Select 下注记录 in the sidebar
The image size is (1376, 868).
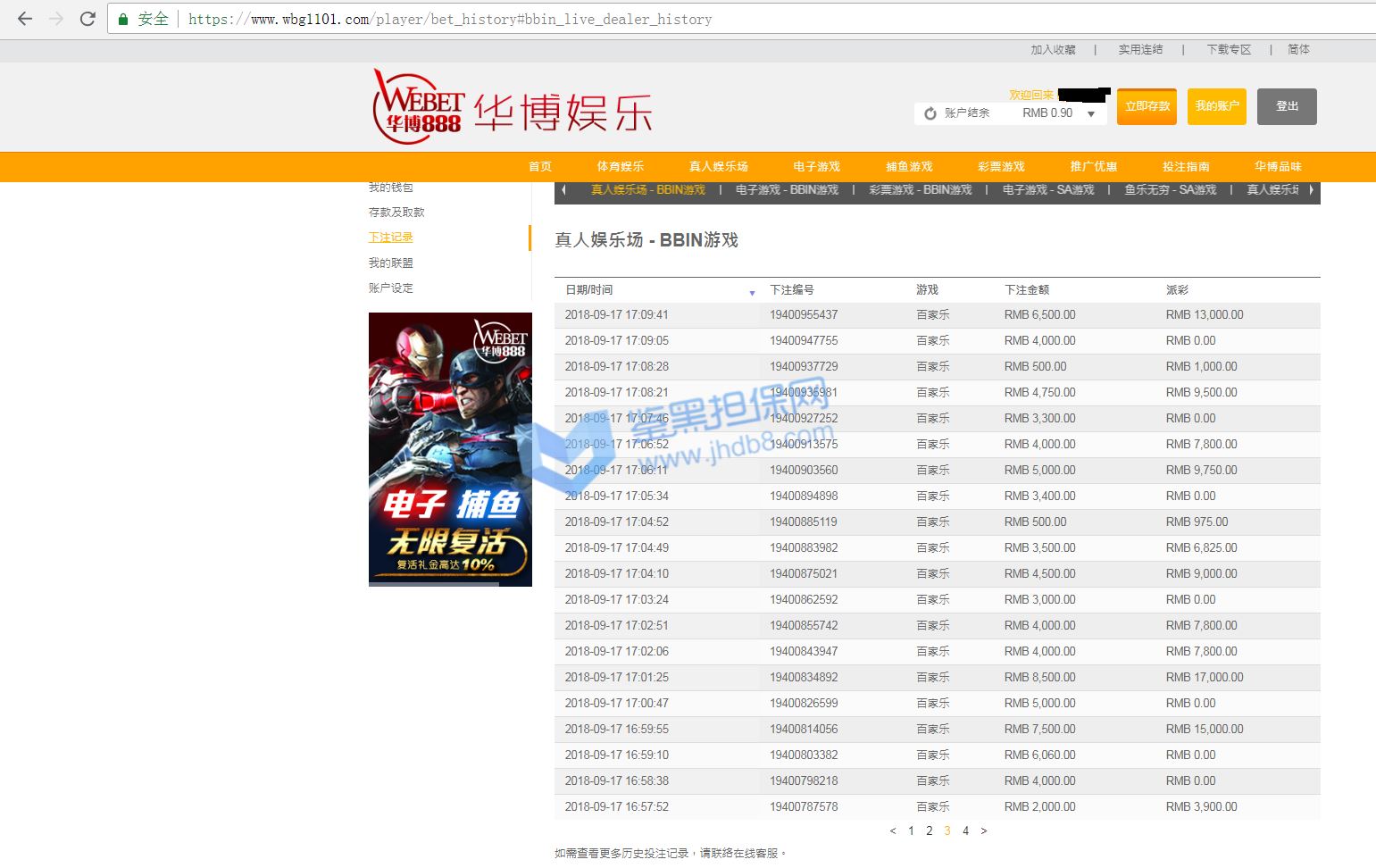(x=391, y=238)
